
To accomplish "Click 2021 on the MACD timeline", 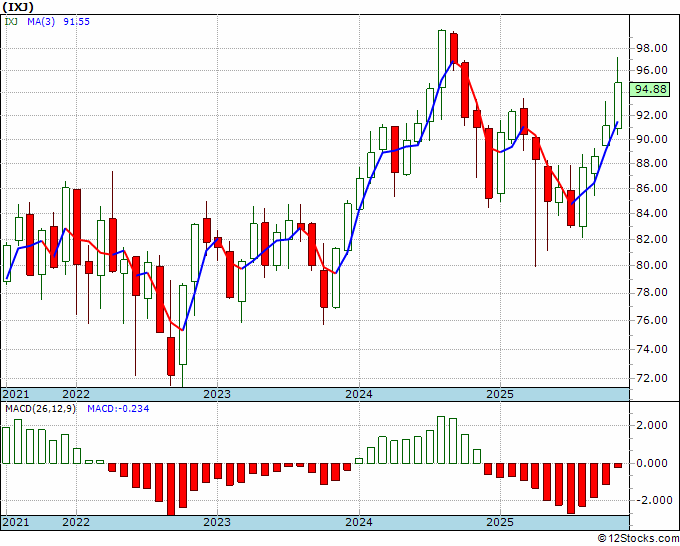I will tap(16, 522).
